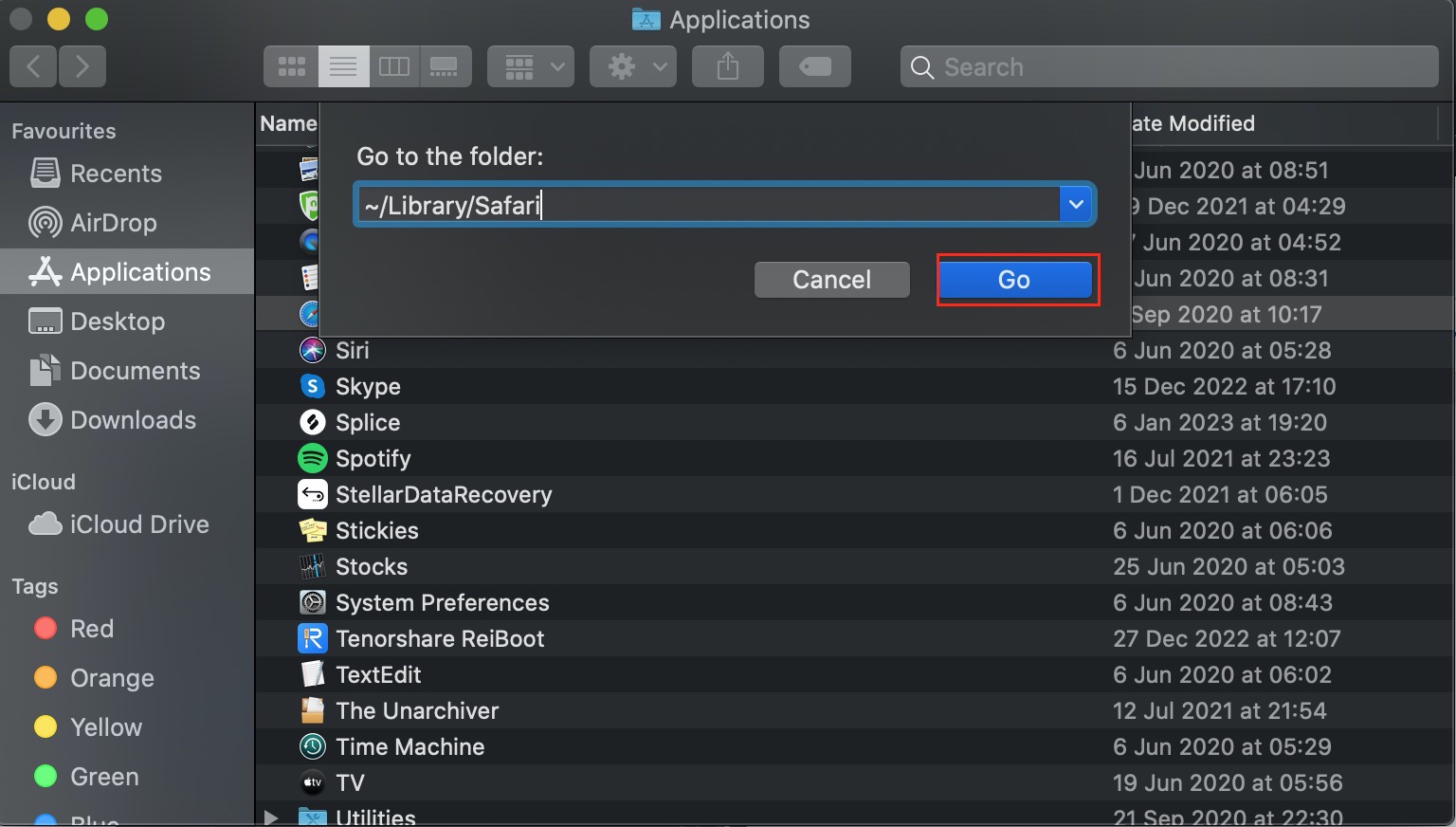The image size is (1456, 827).
Task: Select the TV app icon
Action: [312, 782]
